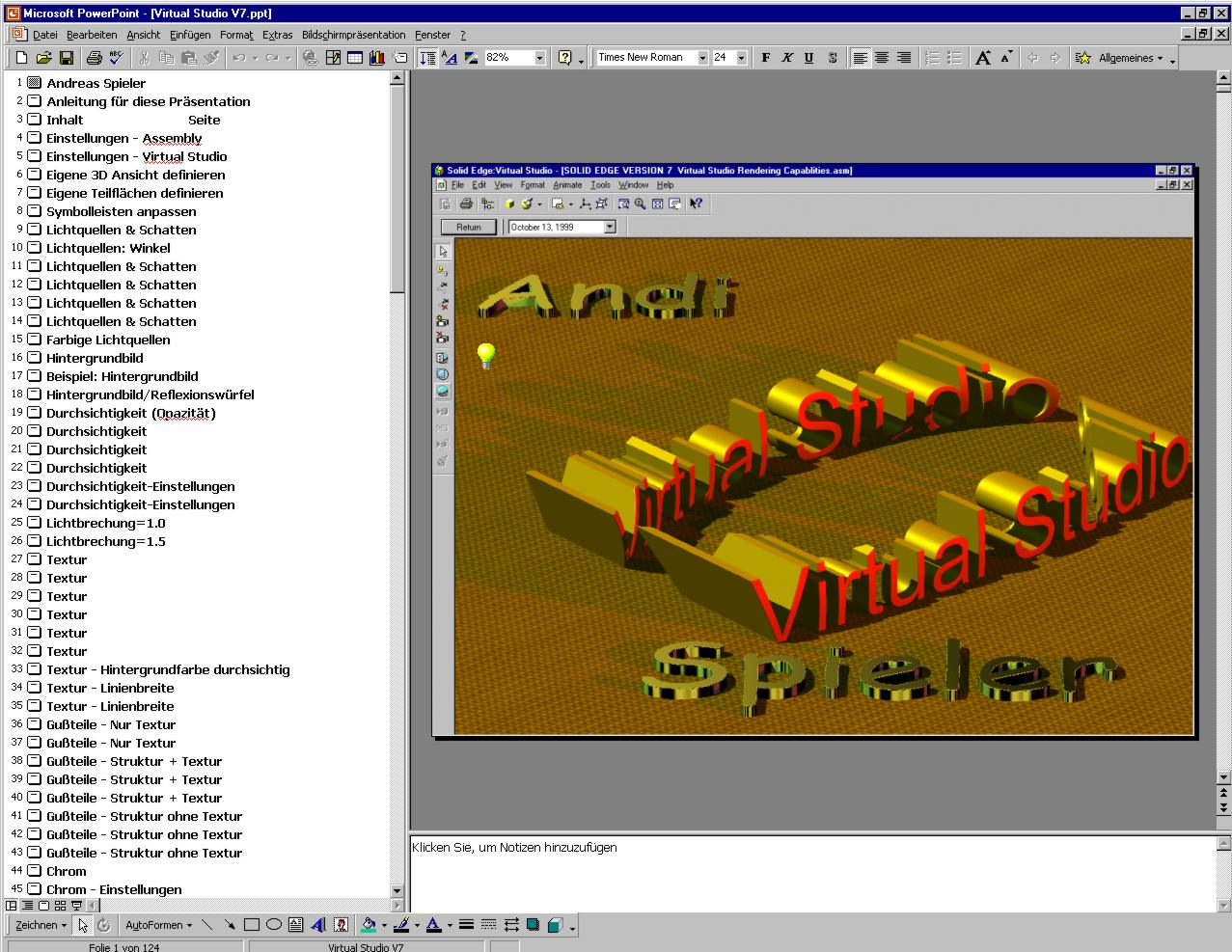Select outline item 'Textur – Hintergrundfarbe durchsichtig'

(168, 669)
